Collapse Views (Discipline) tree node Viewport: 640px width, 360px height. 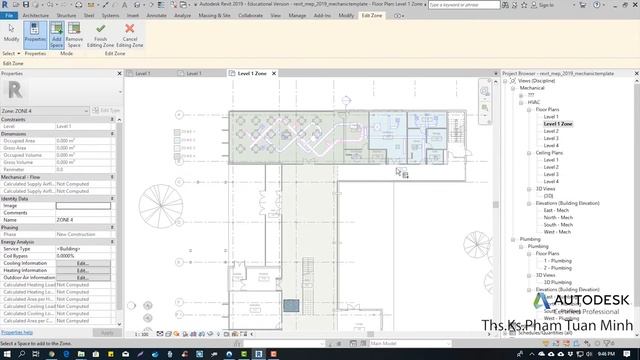pyautogui.click(x=505, y=81)
